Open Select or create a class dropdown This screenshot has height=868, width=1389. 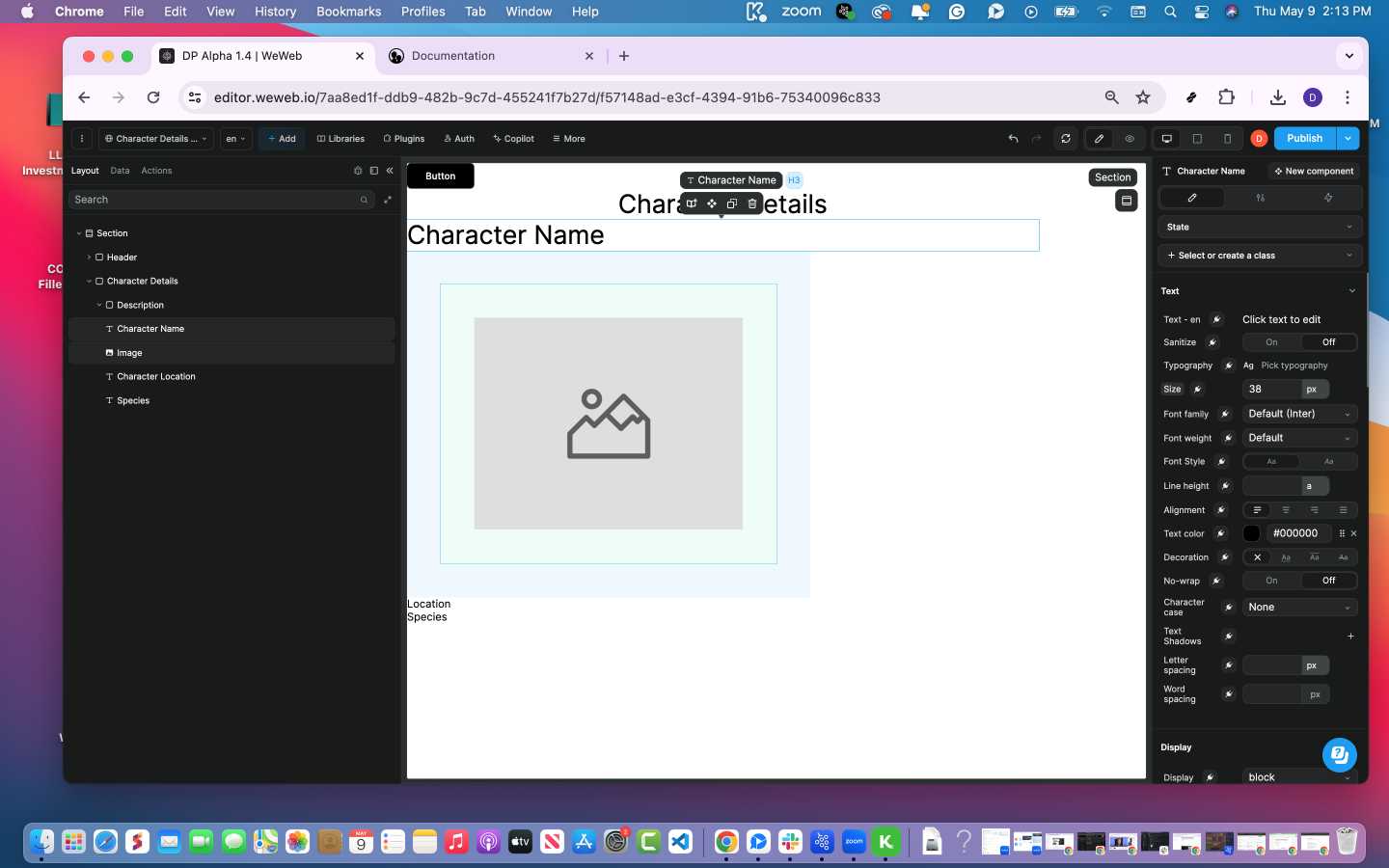[1260, 256]
